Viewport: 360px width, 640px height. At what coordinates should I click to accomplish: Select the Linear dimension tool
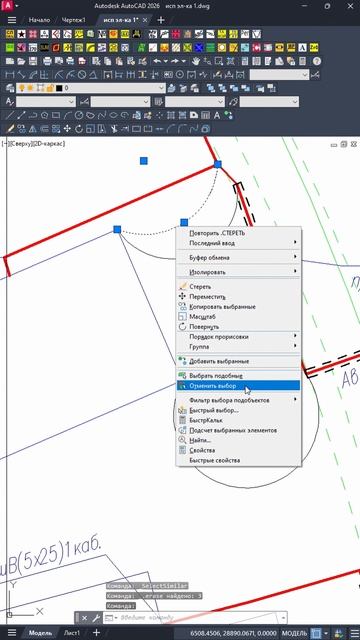(x=9, y=75)
